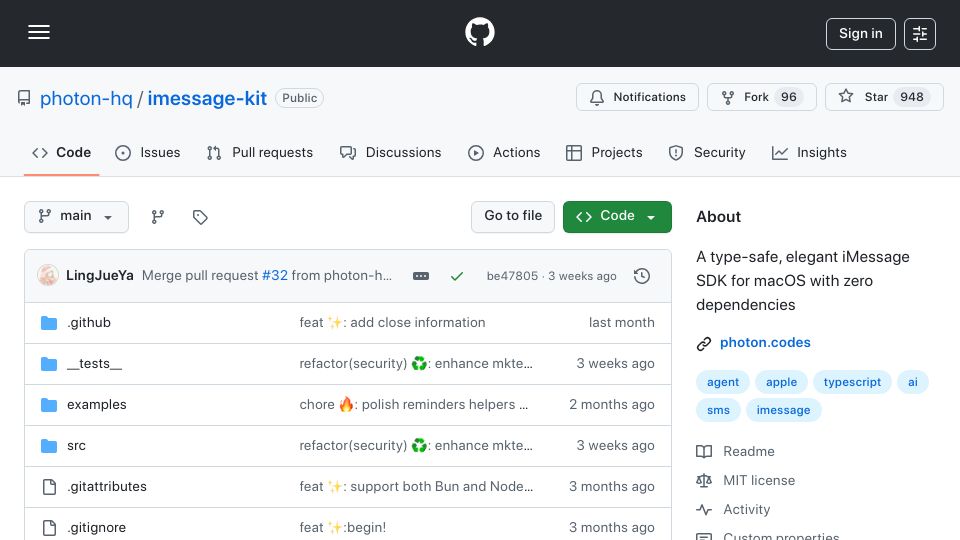The height and width of the screenshot is (540, 960).
Task: View branches via the branch icon
Action: click(157, 217)
